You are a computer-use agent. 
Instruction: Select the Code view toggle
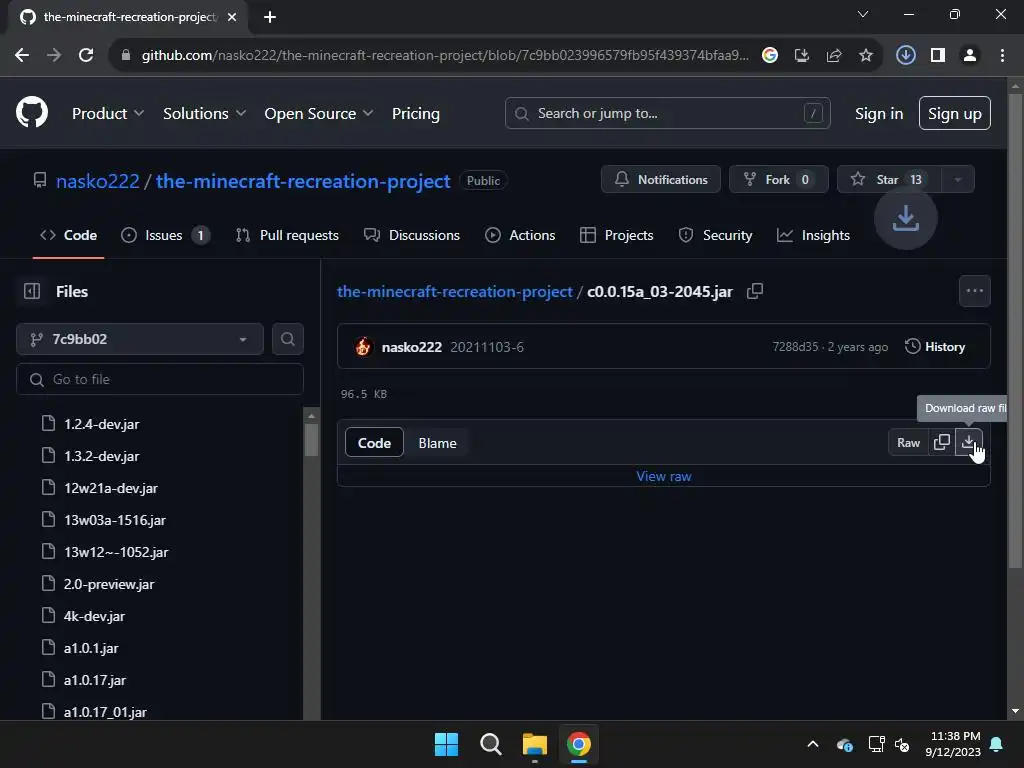click(374, 443)
